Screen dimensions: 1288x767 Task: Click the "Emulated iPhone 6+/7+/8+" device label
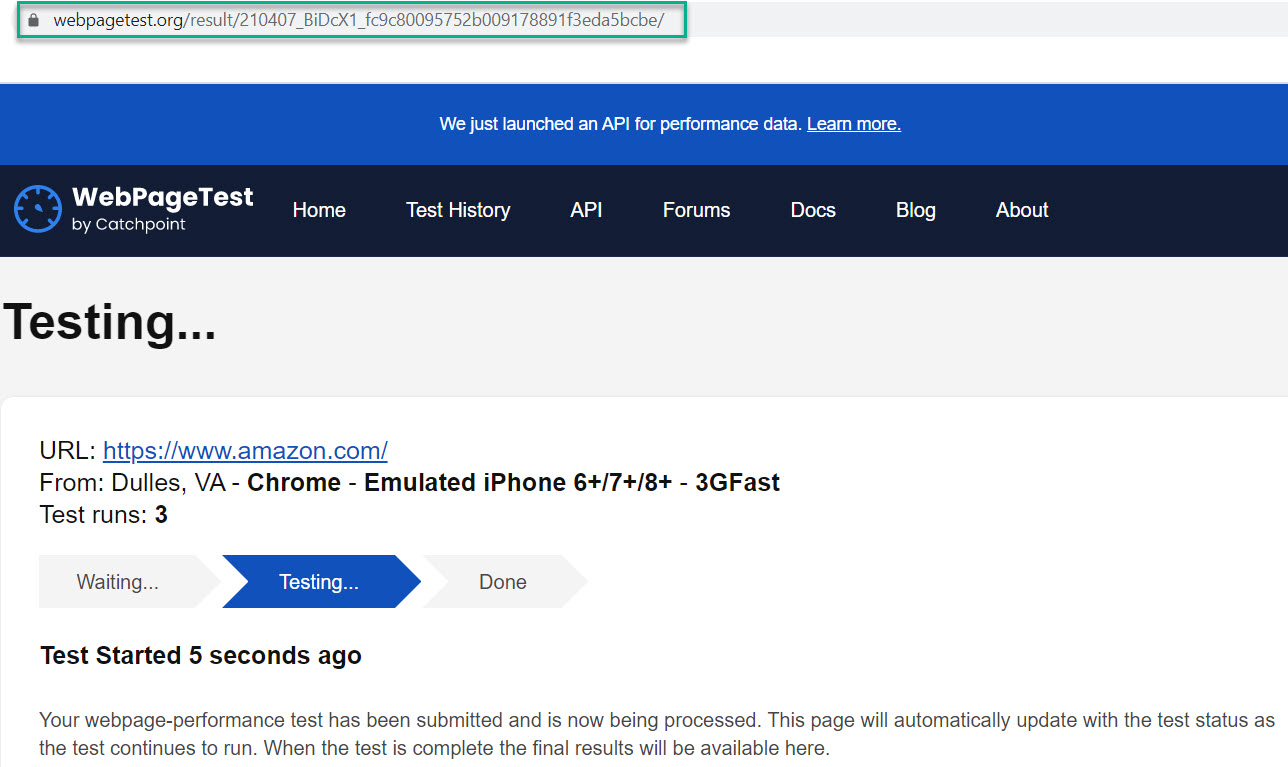pos(517,483)
